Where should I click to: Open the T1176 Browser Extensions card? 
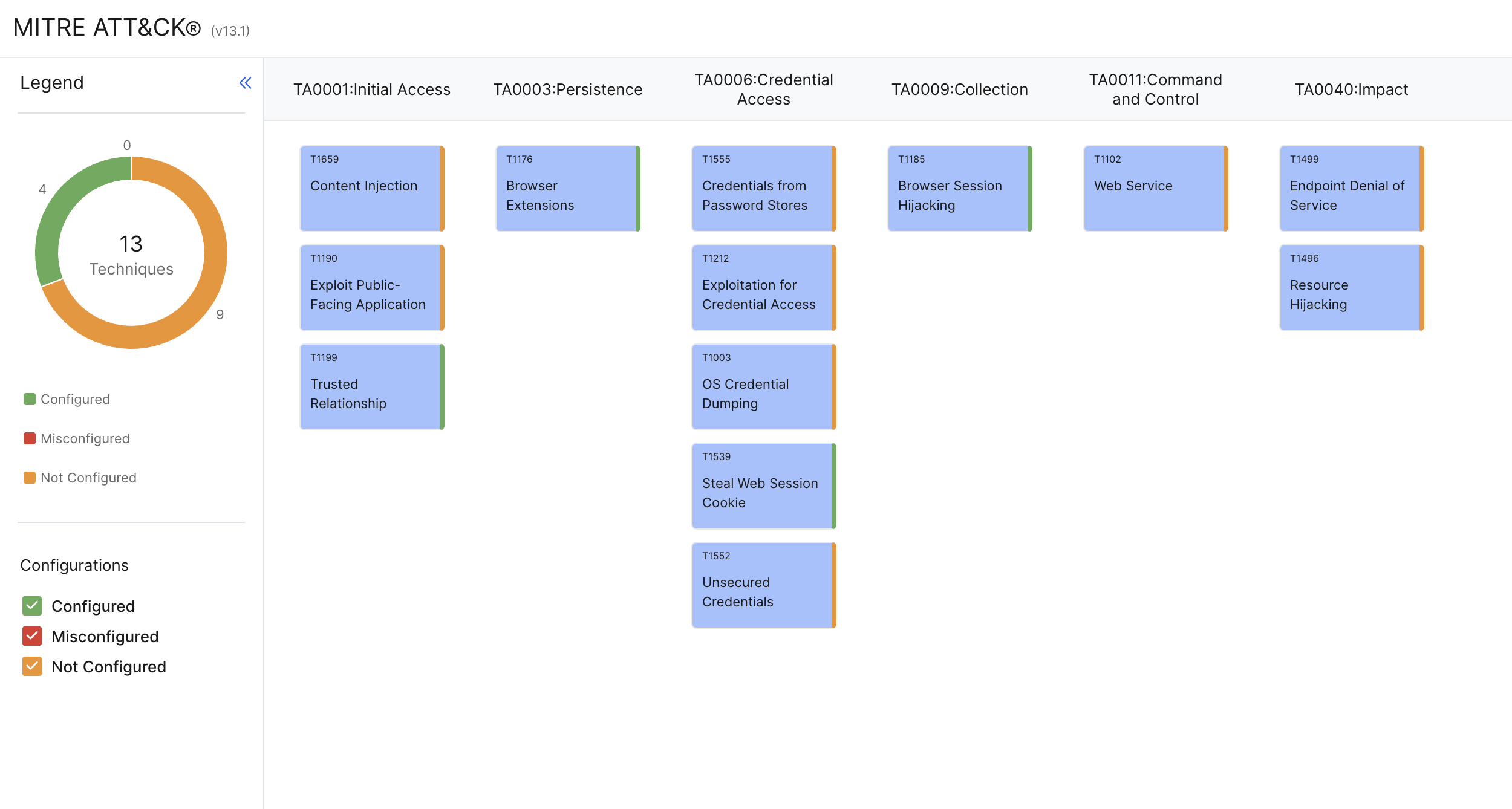(567, 188)
